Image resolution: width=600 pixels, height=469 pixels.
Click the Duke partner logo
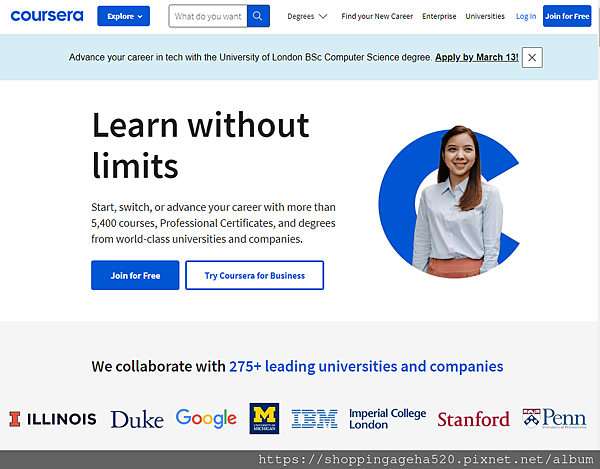(137, 419)
